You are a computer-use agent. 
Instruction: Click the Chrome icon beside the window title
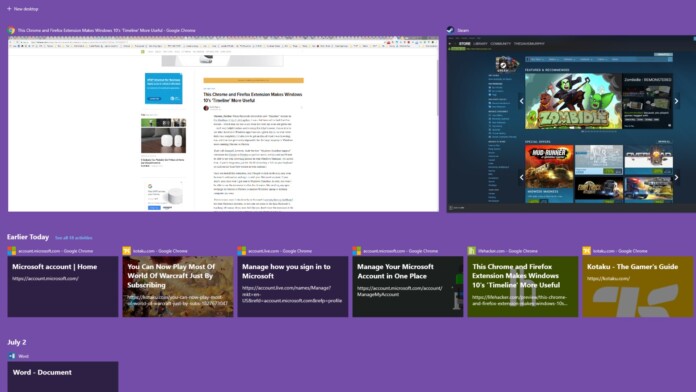[x=12, y=30]
